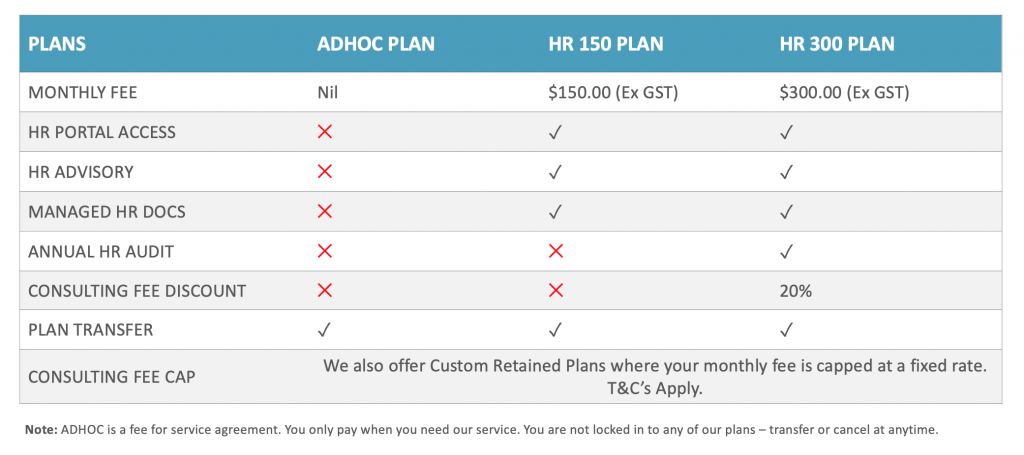
Task: Click checkmark for HR 300 HR Portal Access
Action: click(787, 133)
